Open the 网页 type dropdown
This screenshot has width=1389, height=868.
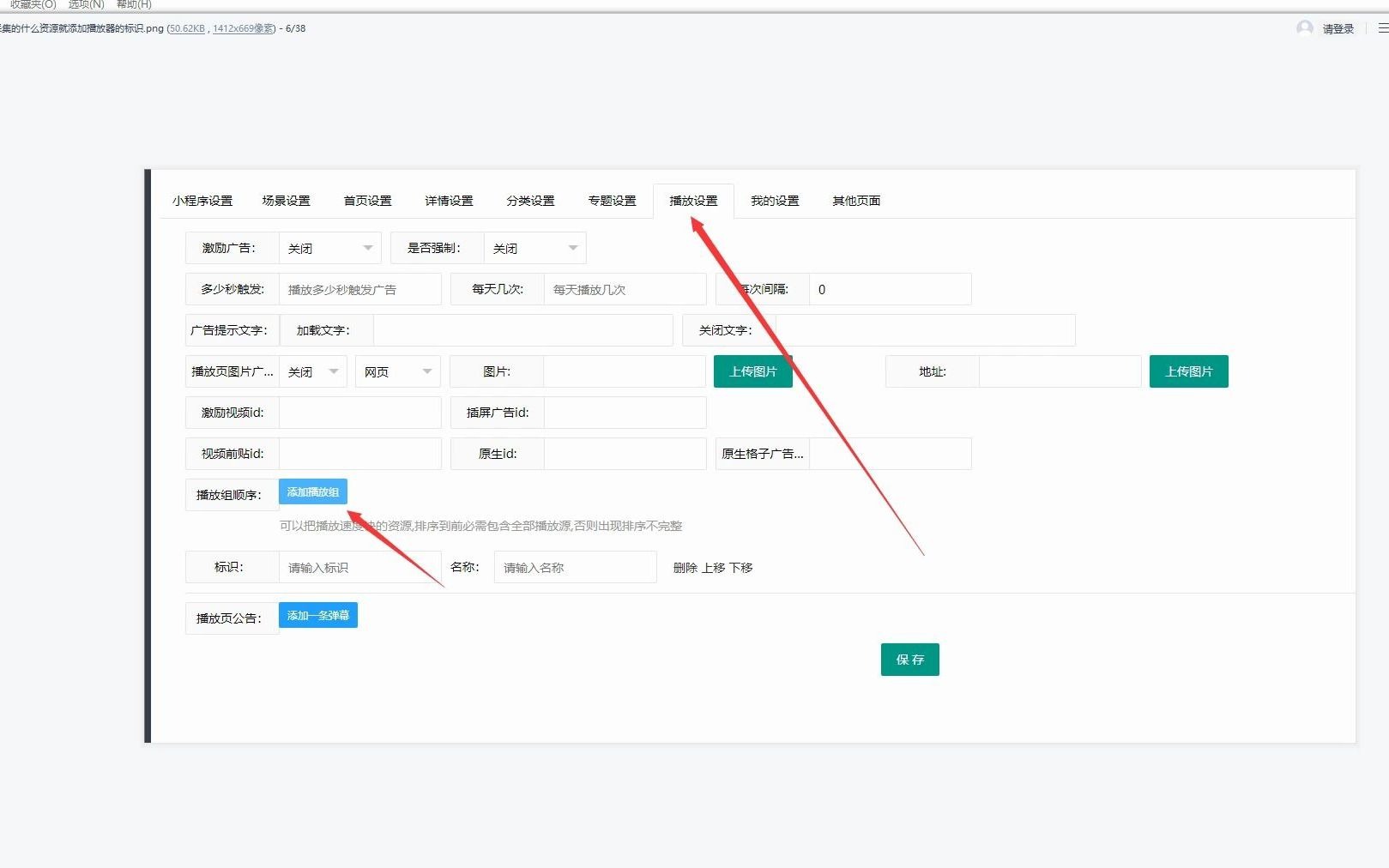coord(398,371)
